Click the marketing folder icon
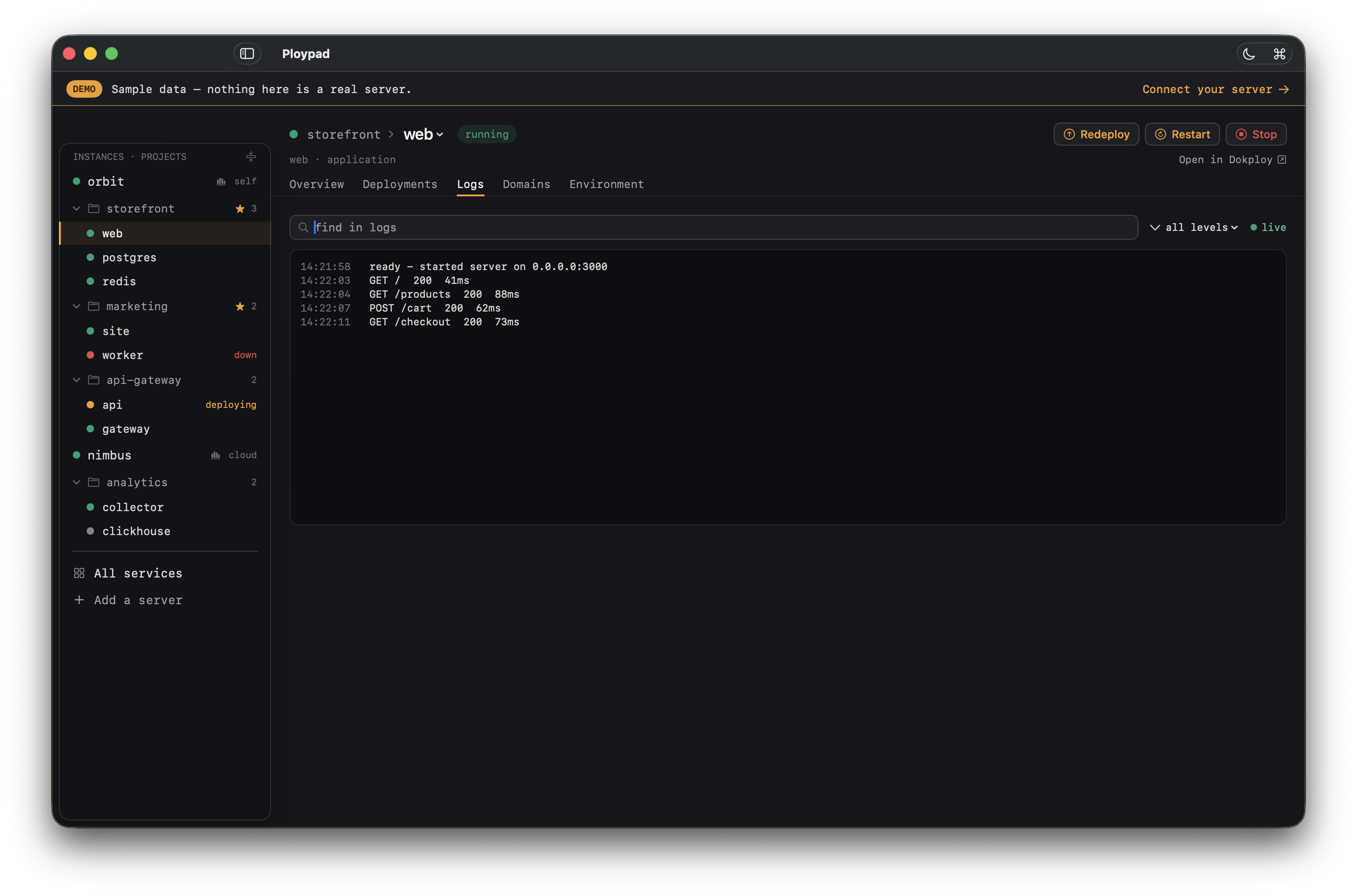This screenshot has width=1357, height=896. pyautogui.click(x=94, y=307)
